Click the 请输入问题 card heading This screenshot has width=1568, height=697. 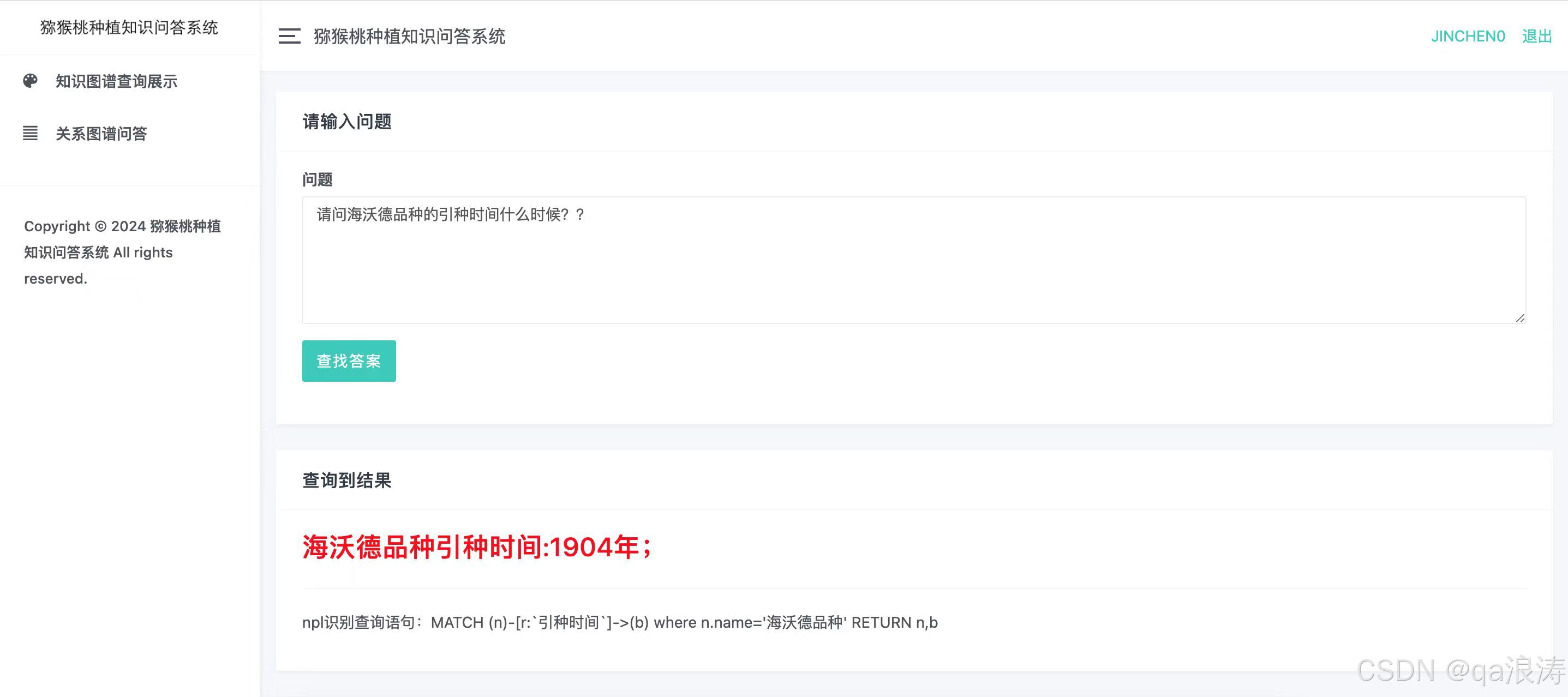tap(347, 121)
